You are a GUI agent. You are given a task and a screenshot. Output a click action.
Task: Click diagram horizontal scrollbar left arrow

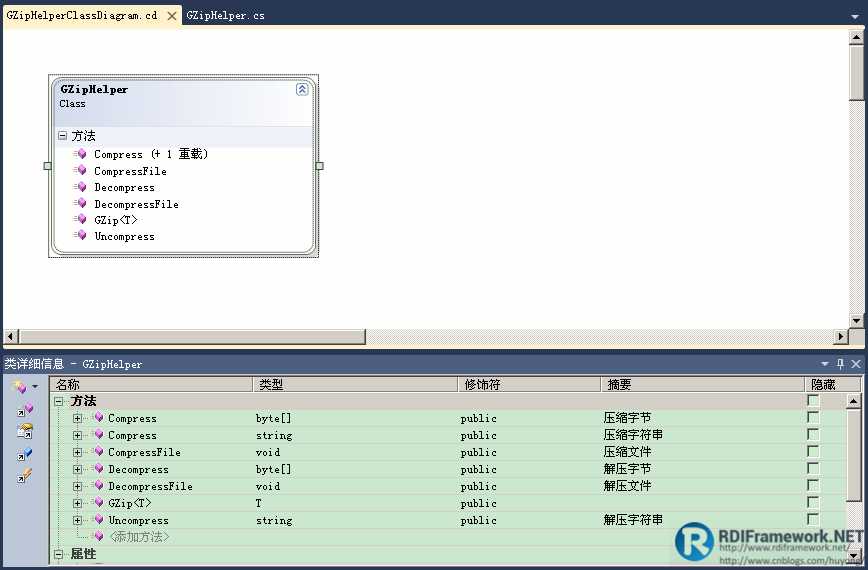click(11, 336)
